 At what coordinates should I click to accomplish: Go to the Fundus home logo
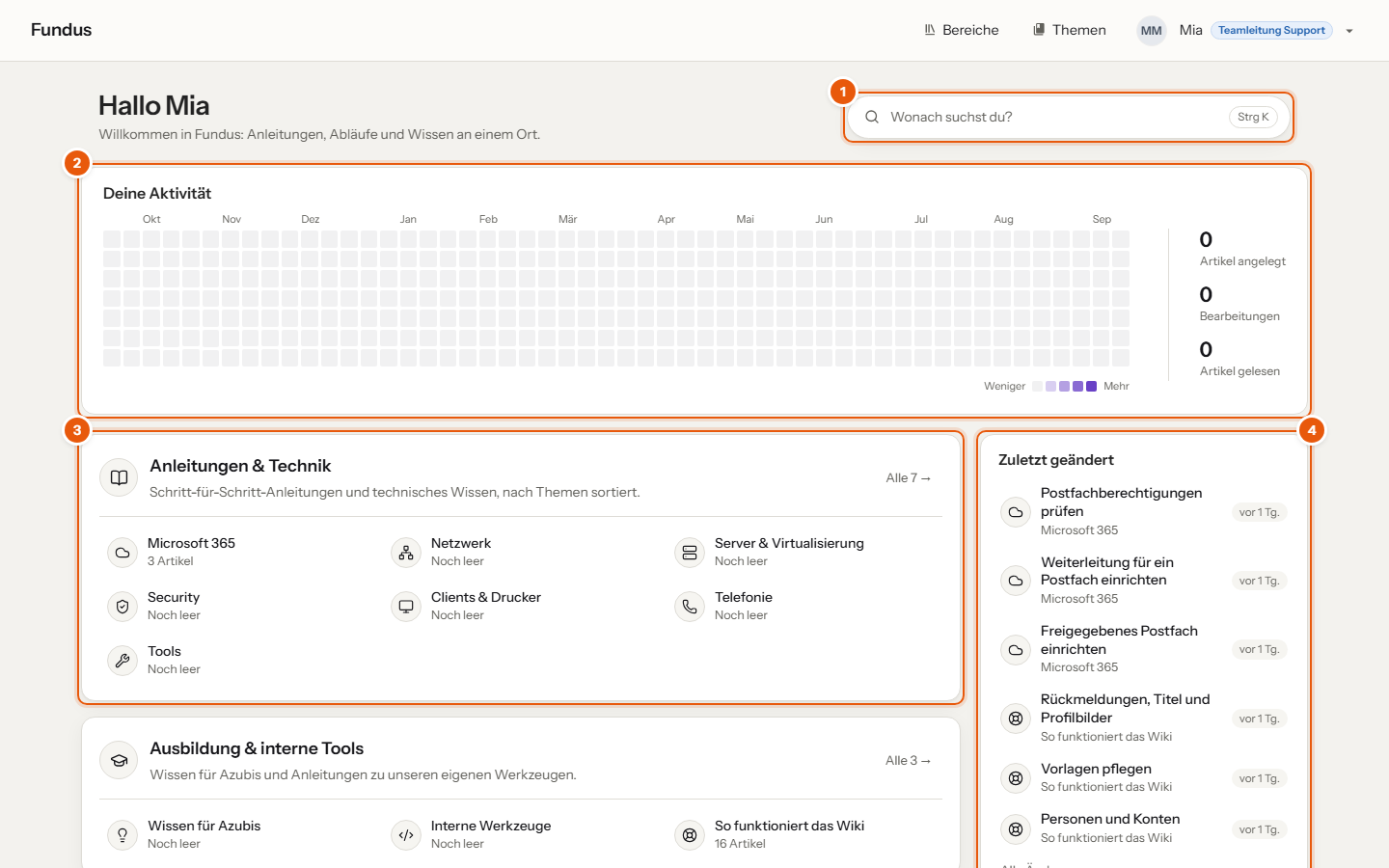[x=61, y=30]
